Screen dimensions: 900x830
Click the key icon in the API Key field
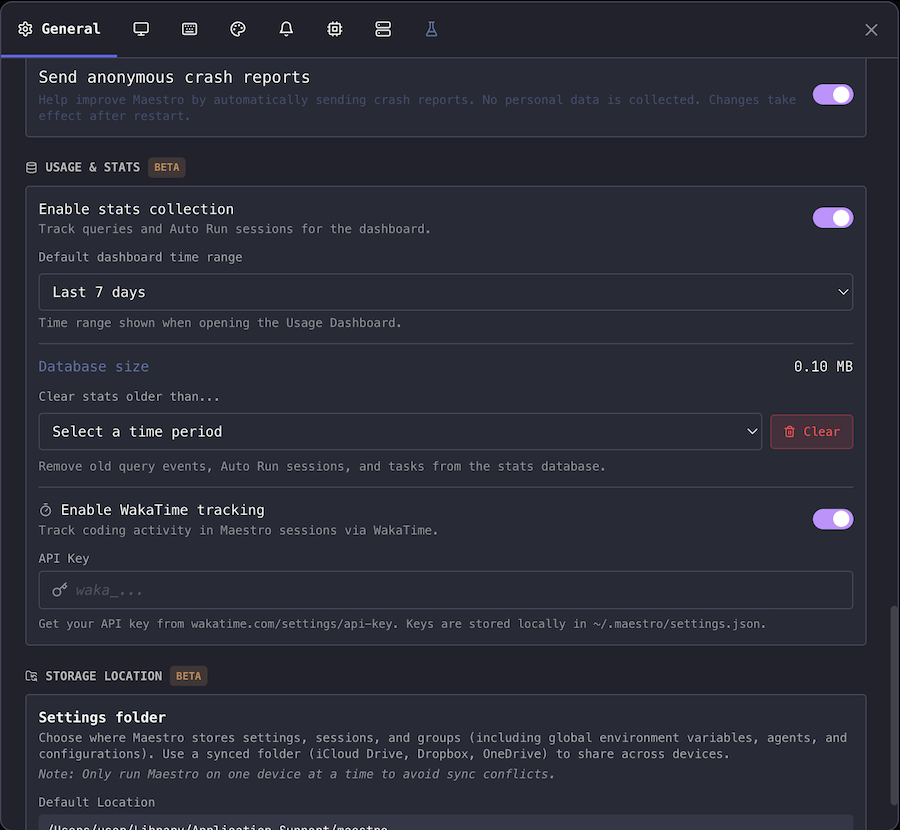click(59, 590)
